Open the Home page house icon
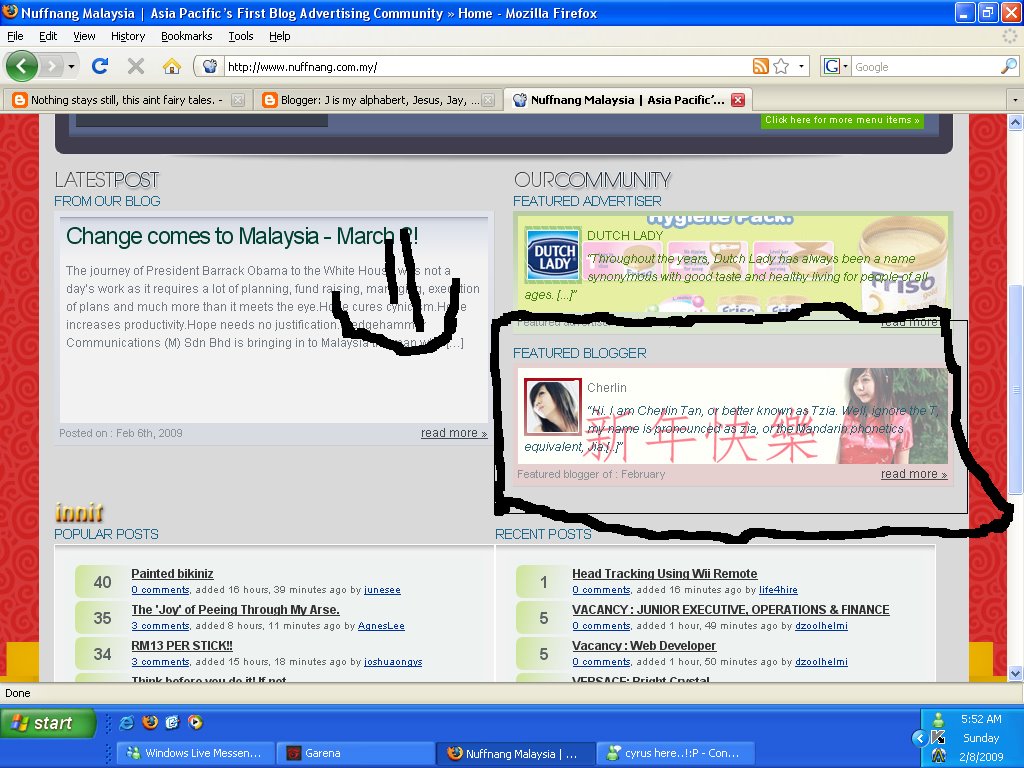Viewport: 1024px width, 768px height. pos(172,66)
